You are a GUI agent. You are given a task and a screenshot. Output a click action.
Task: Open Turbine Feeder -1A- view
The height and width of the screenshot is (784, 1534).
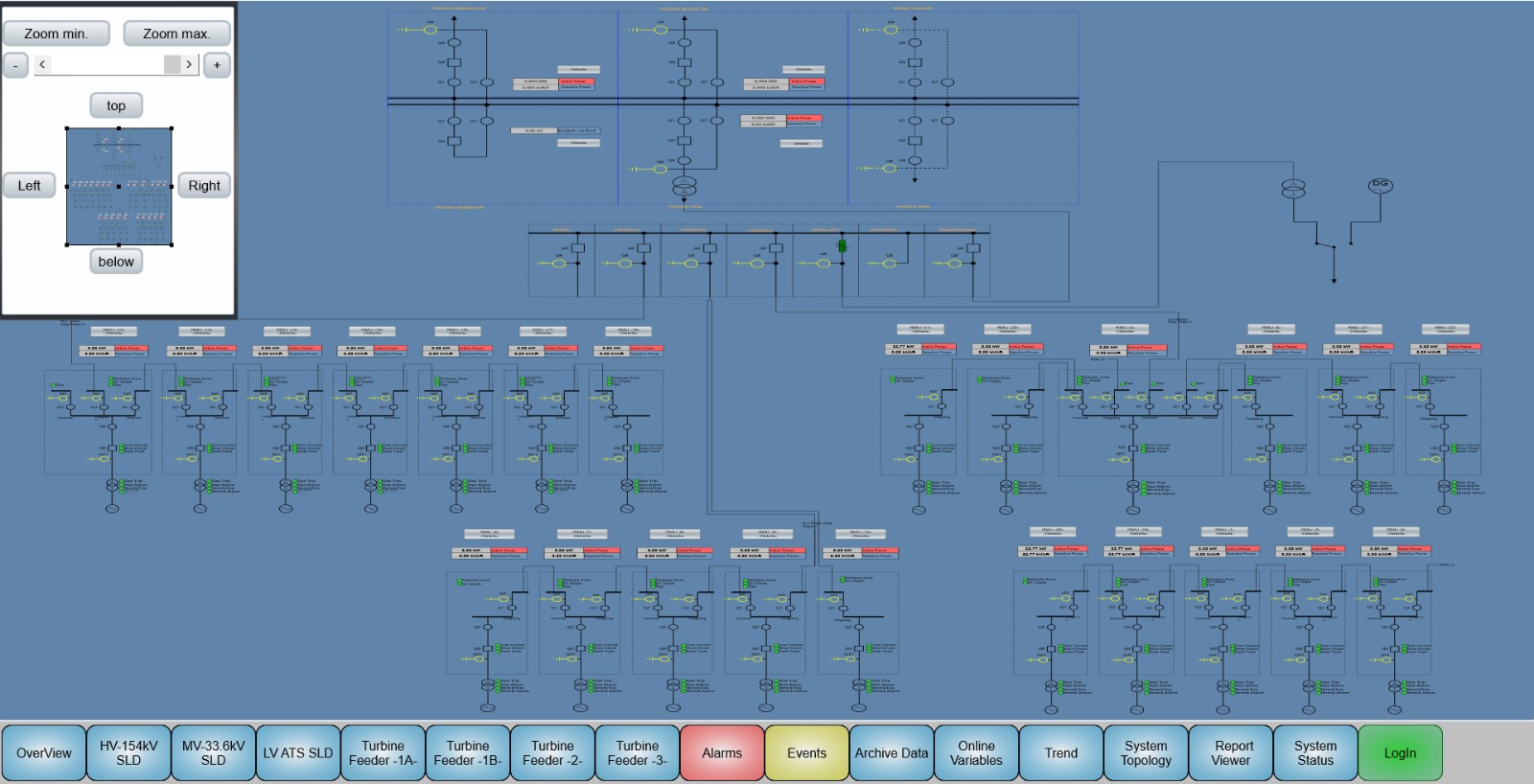point(383,753)
